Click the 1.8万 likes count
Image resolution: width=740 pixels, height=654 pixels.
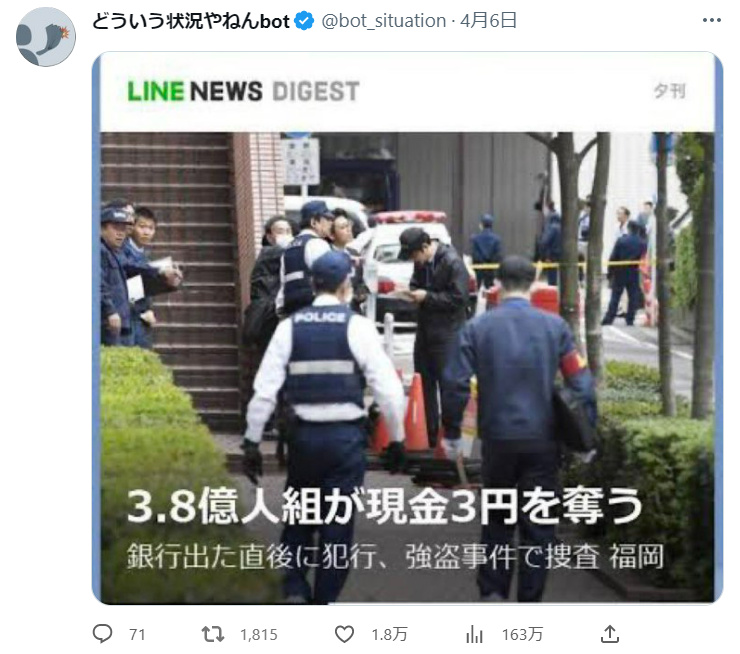coord(389,635)
